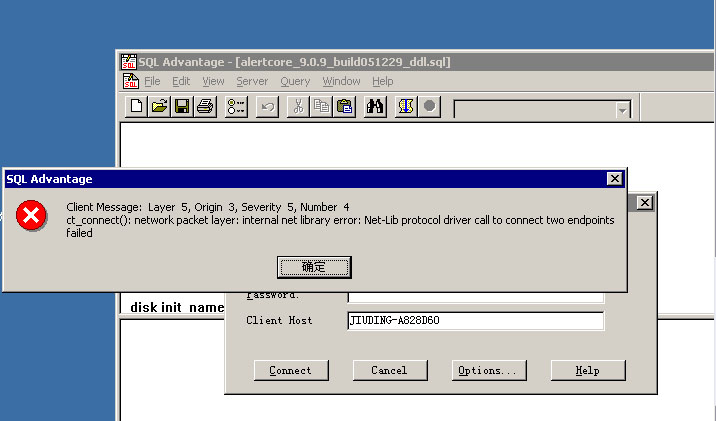The height and width of the screenshot is (421, 716).
Task: Click the 'disk init name' script text
Action: 177,307
